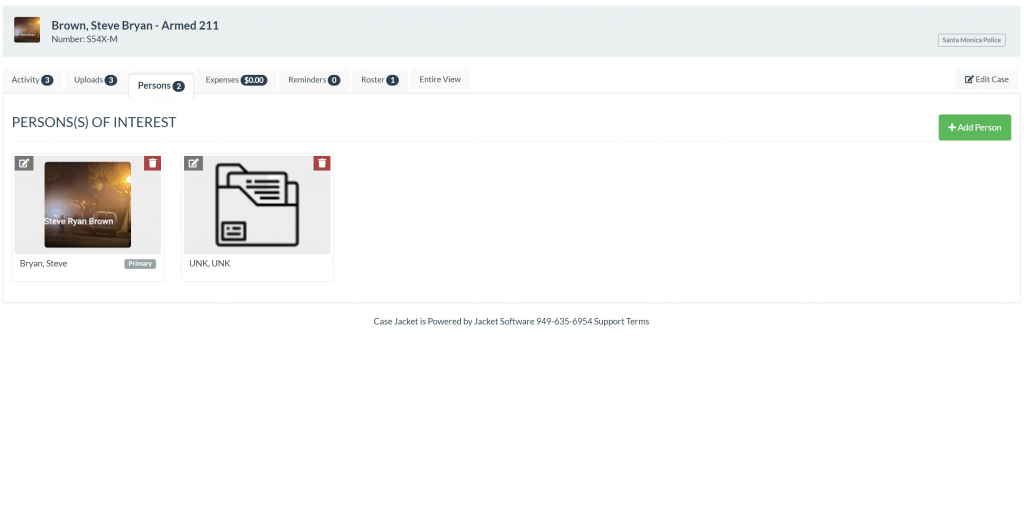Delete the Bryan, Steve person card
This screenshot has width=1024, height=520.
[x=152, y=163]
